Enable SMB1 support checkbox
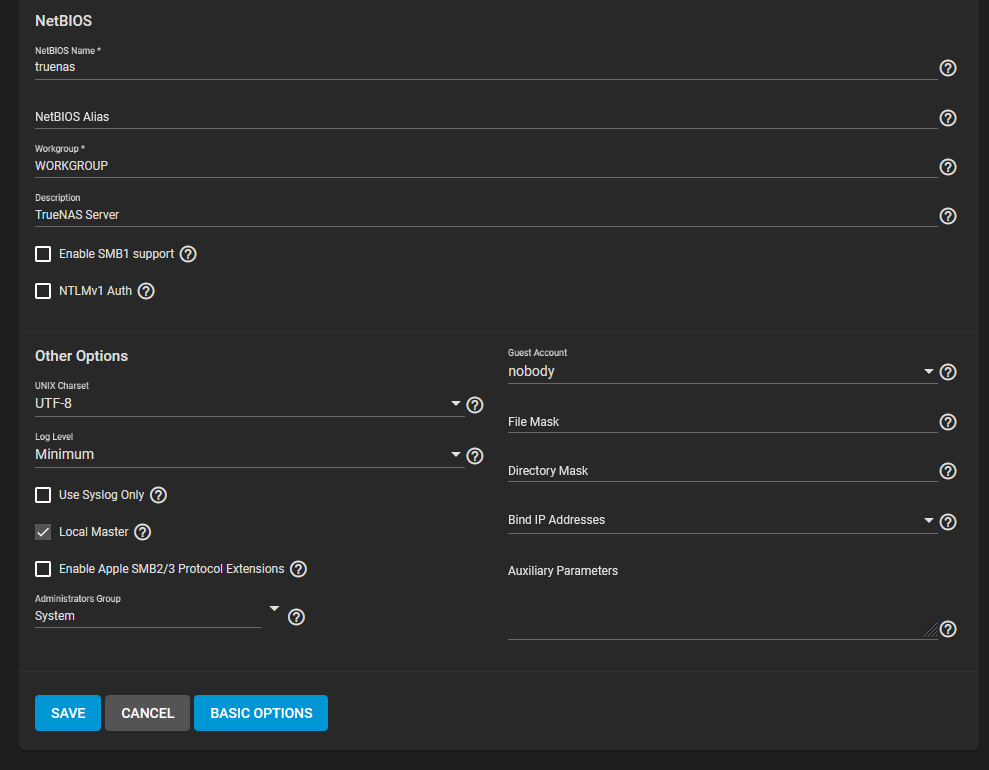The image size is (989, 770). pyautogui.click(x=43, y=254)
